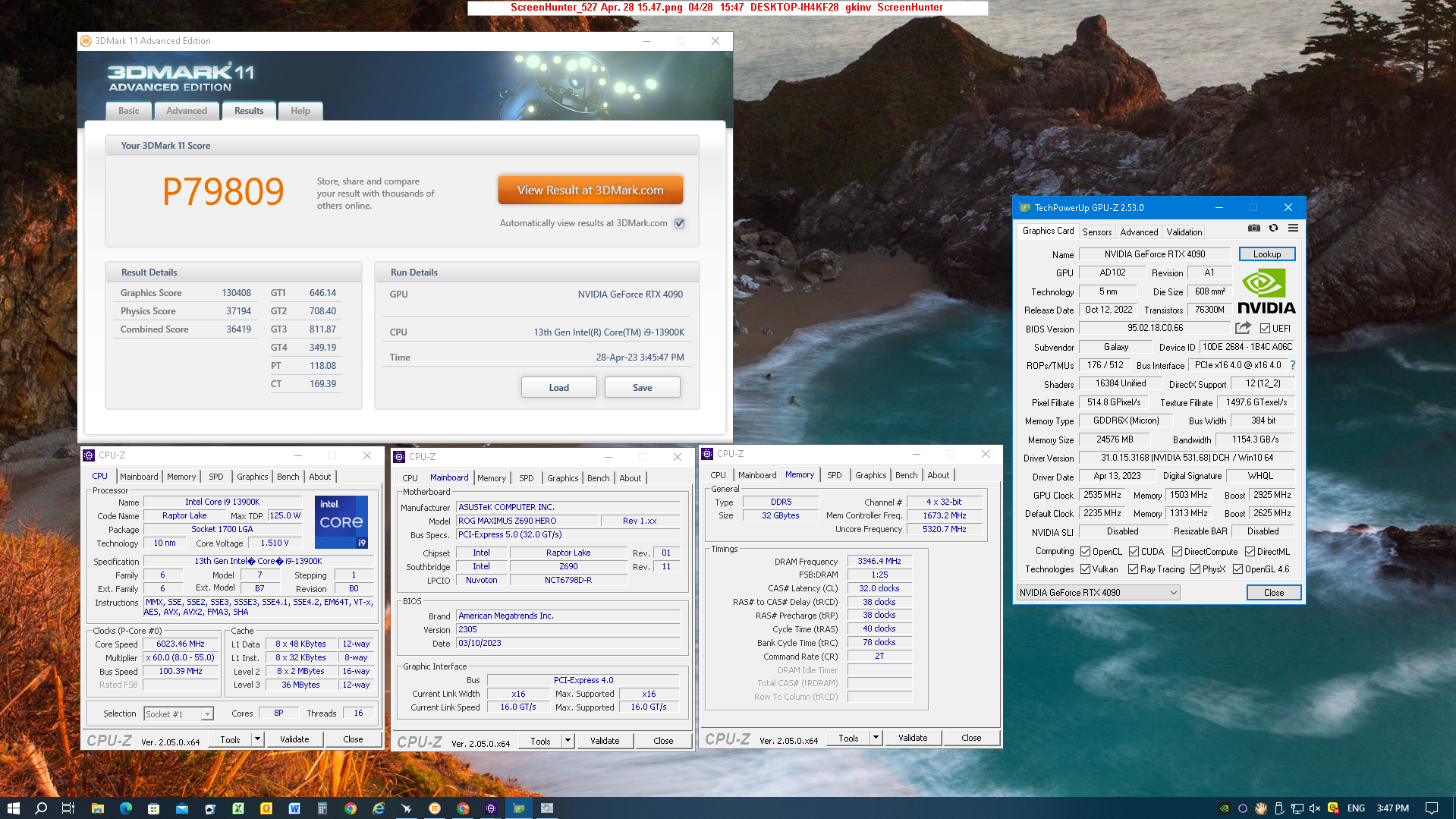This screenshot has height=819, width=1456.
Task: Take a GPU-Z screenshot with camera icon
Action: [1254, 228]
